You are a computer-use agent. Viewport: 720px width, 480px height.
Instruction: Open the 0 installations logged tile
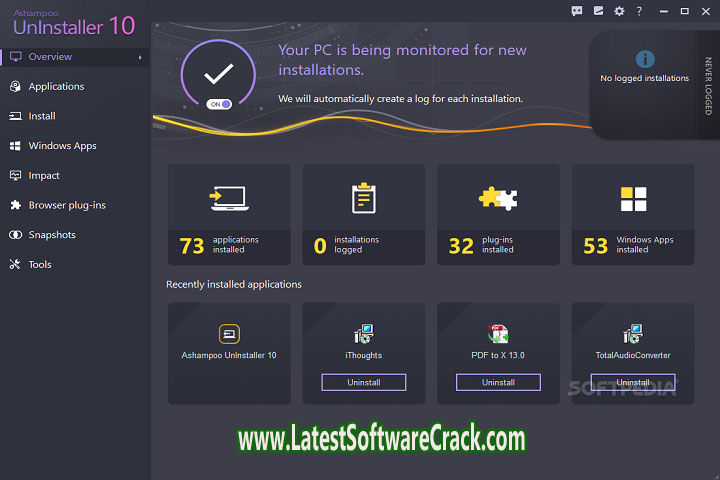point(364,215)
